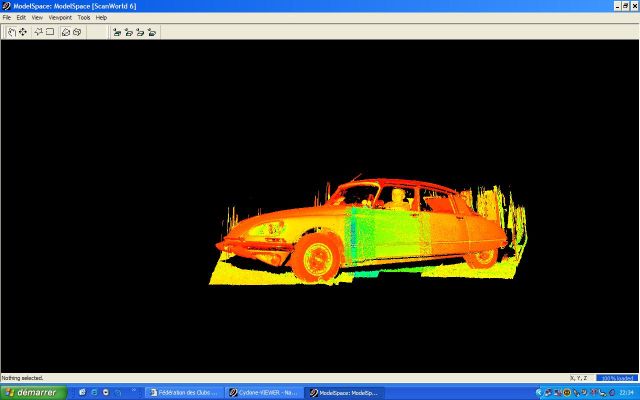This screenshot has height=400, width=640.
Task: Click the X, Y, Z status field
Action: click(x=580, y=378)
